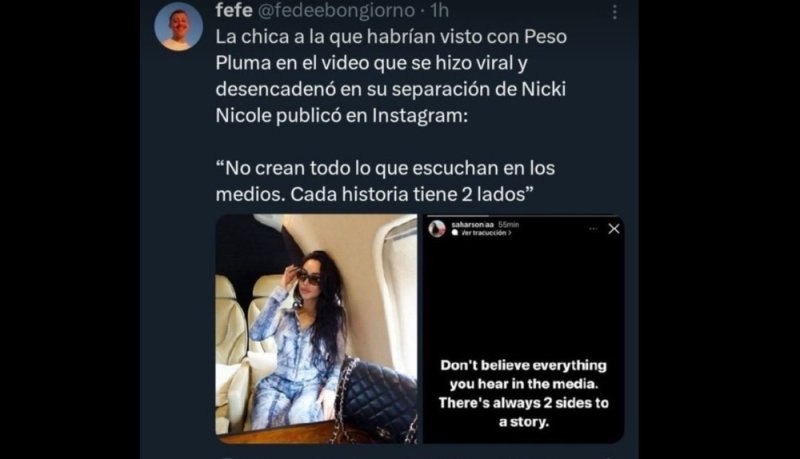Click the '1h' tweet timestamp
This screenshot has width=800, height=459.
click(x=439, y=11)
